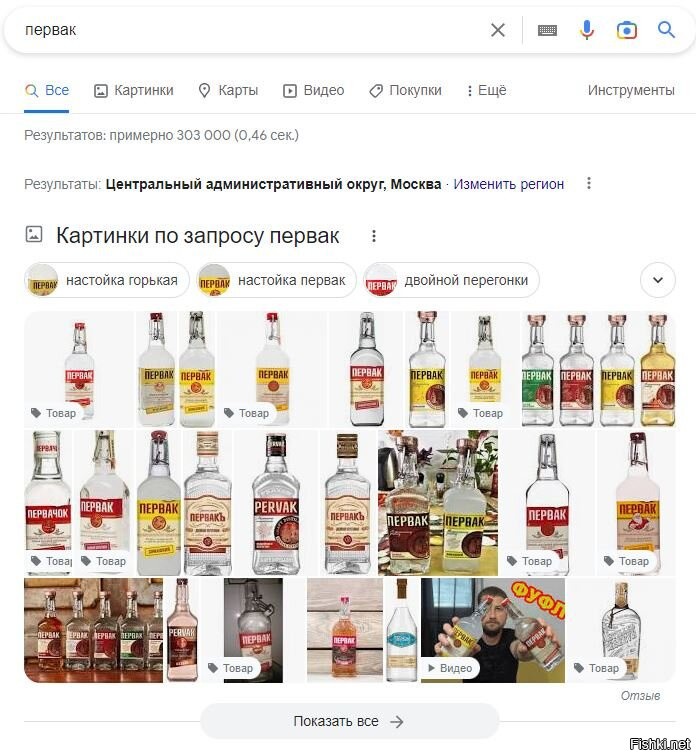Switch to the Картинки tab
This screenshot has width=696, height=756.
pyautogui.click(x=134, y=90)
